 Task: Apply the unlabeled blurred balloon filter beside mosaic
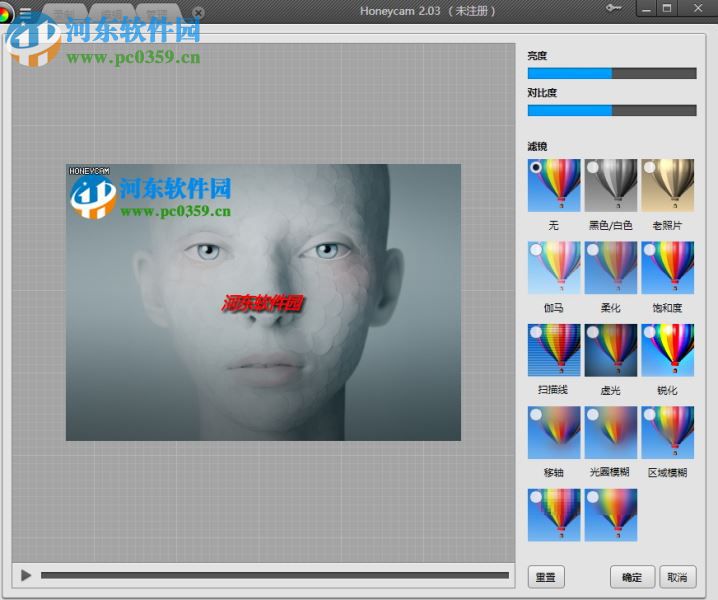(x=610, y=515)
